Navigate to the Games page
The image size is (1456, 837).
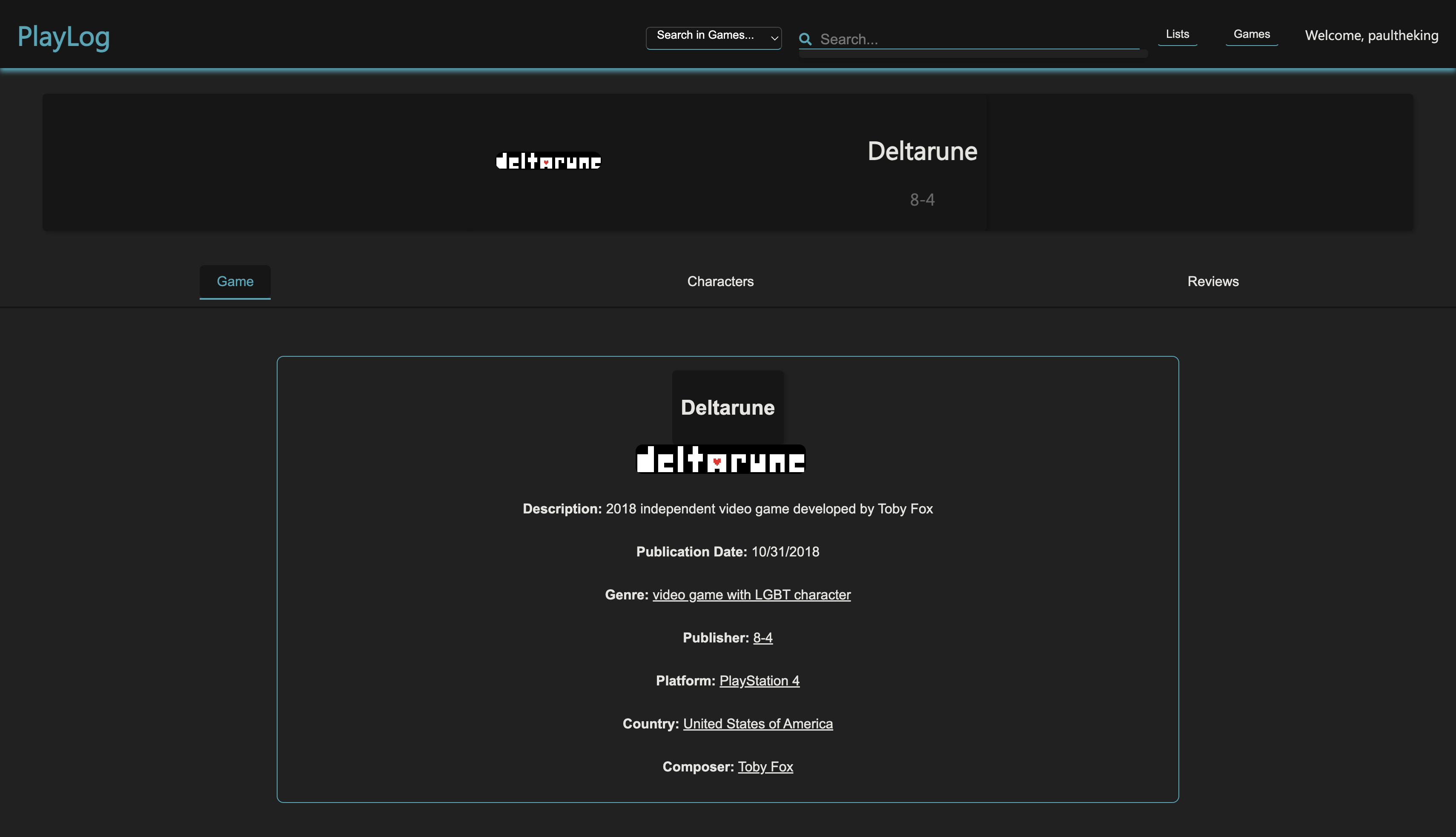tap(1252, 34)
